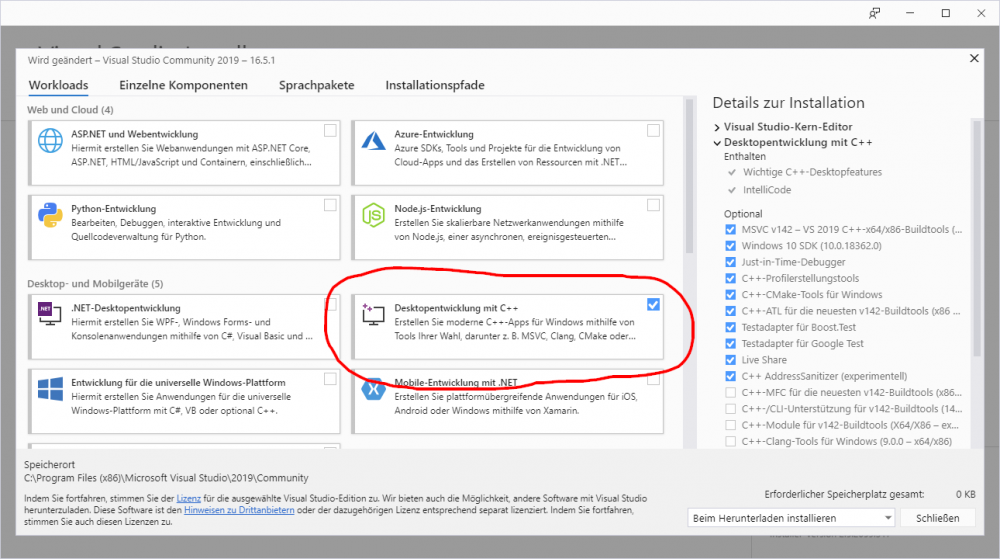Uncheck C++ AddressSanitizer option
The image size is (1000, 559).
point(730,376)
